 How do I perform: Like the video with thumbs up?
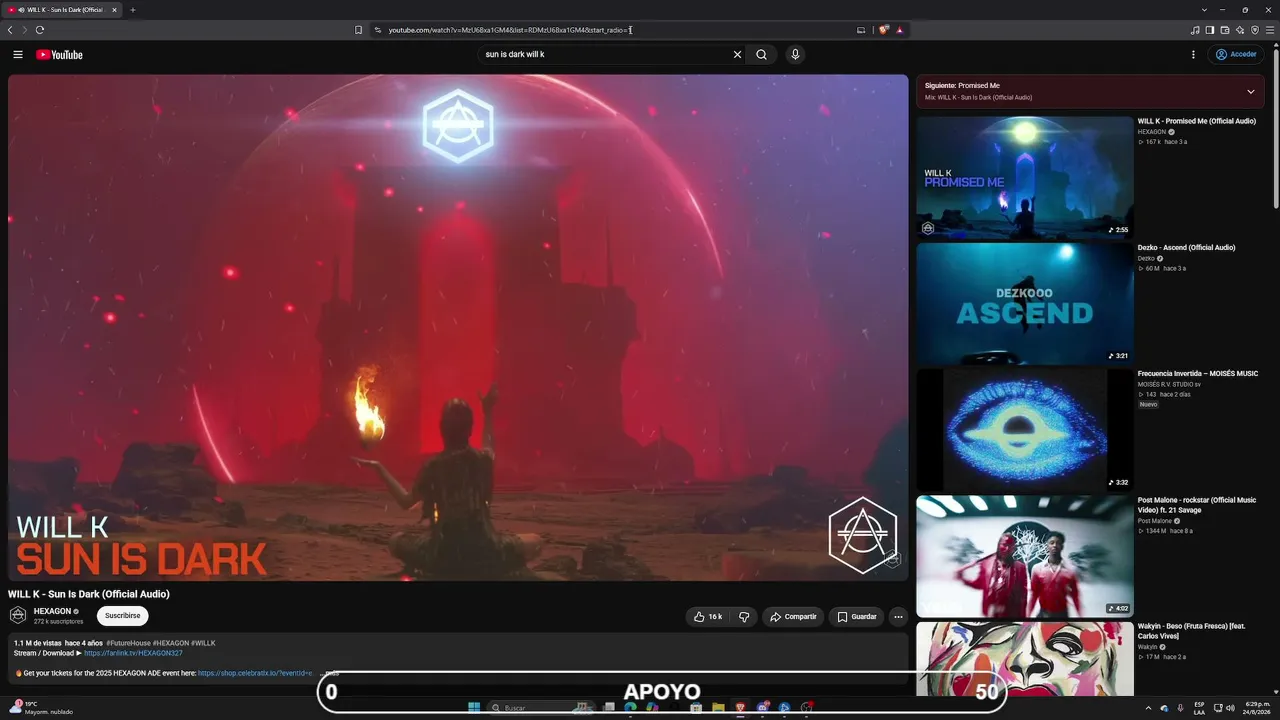pos(708,617)
